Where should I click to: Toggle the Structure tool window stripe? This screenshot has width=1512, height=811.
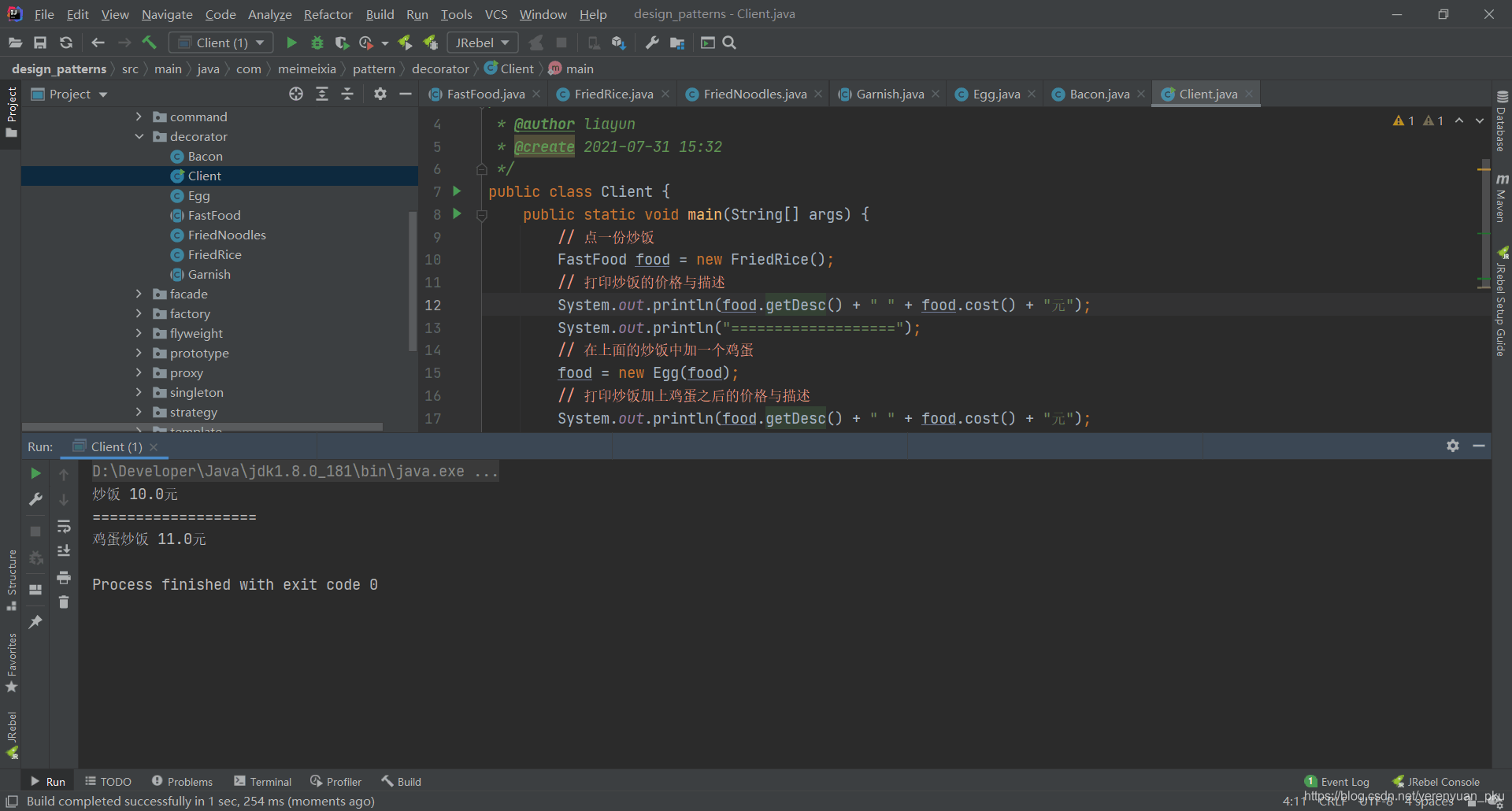tap(11, 580)
